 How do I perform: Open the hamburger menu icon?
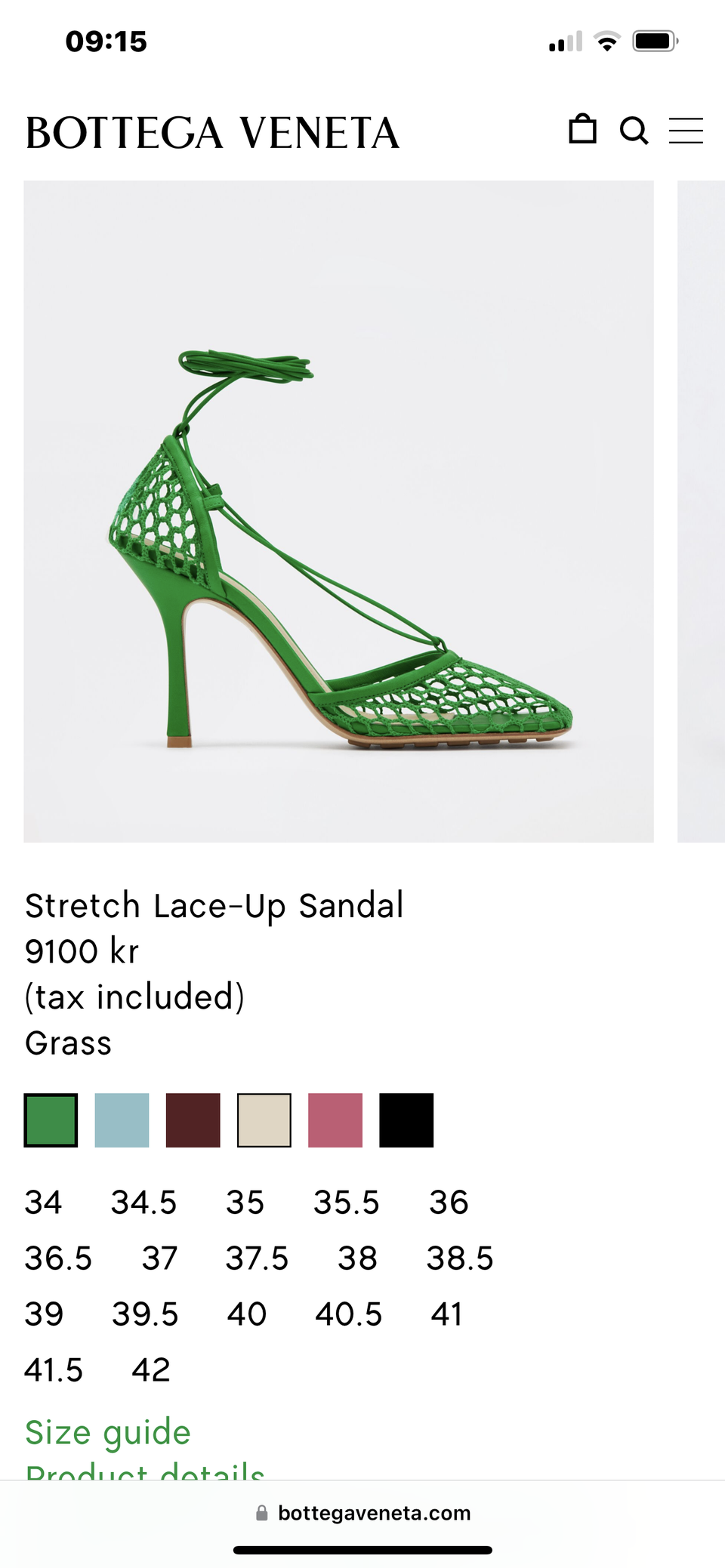tap(686, 131)
